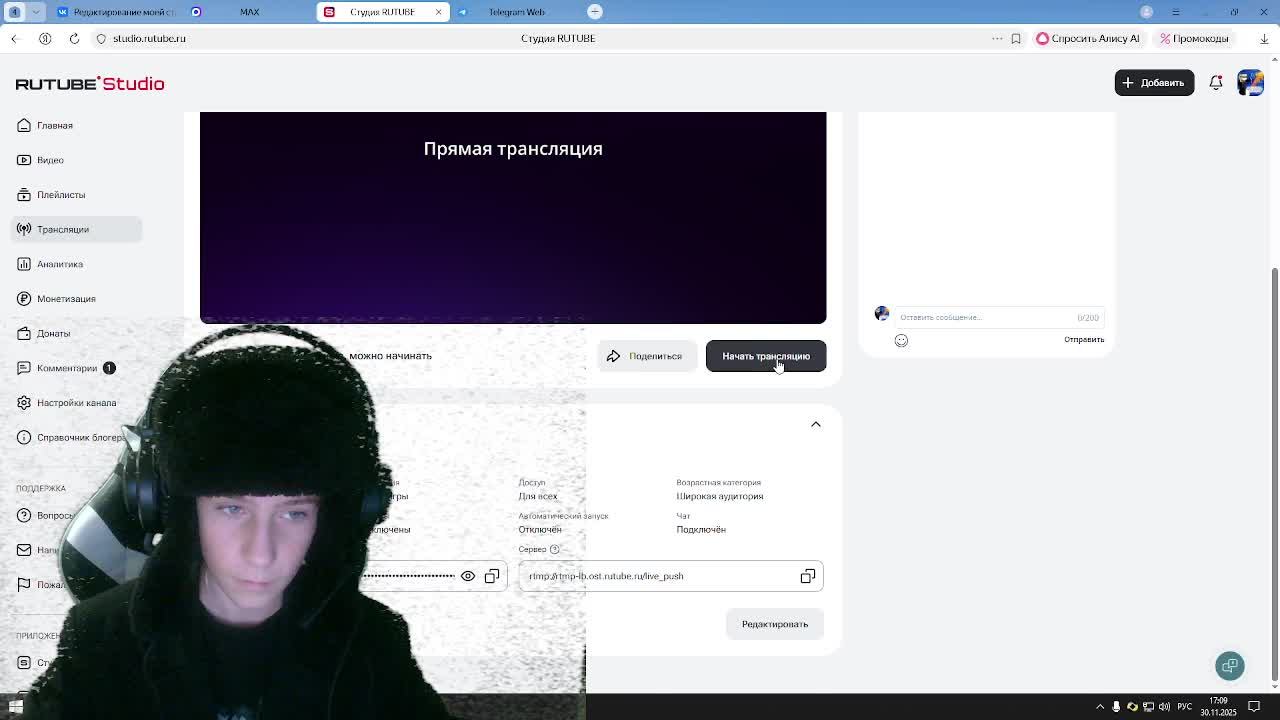1280x720 pixels.
Task: Reload the studio.rutube.ru page
Action: click(74, 38)
